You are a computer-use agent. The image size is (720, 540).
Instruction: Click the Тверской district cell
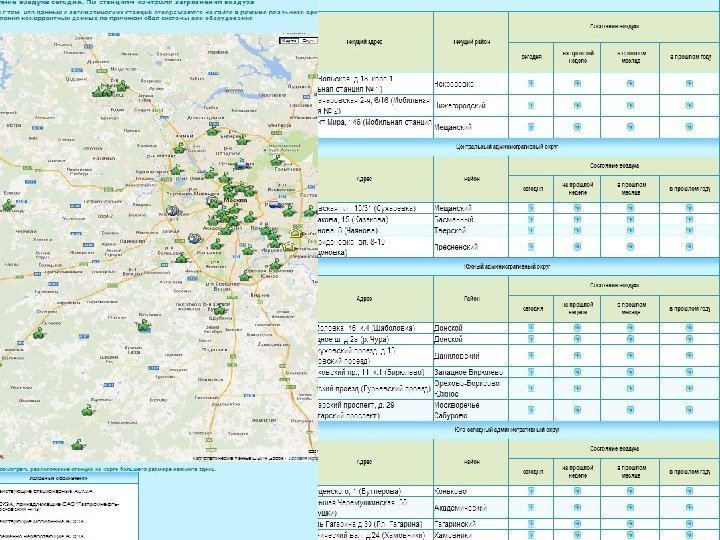(x=471, y=231)
